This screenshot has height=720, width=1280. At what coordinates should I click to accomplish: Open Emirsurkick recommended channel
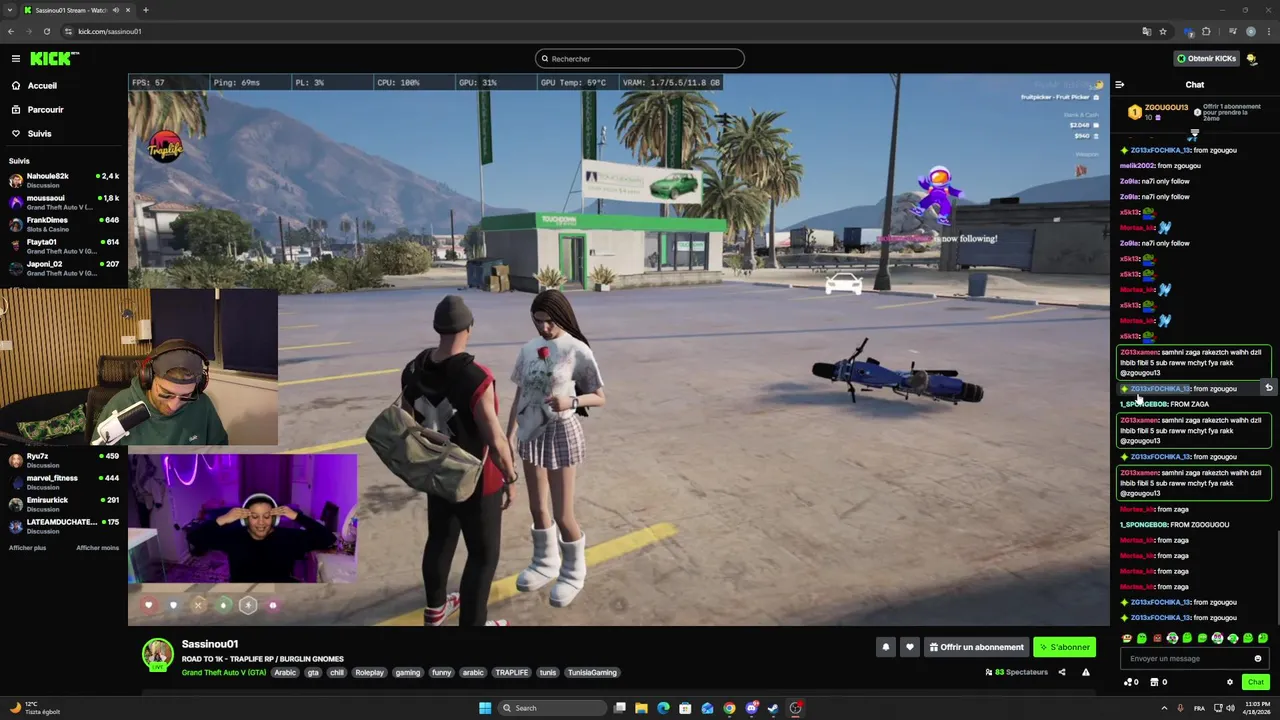click(64, 505)
